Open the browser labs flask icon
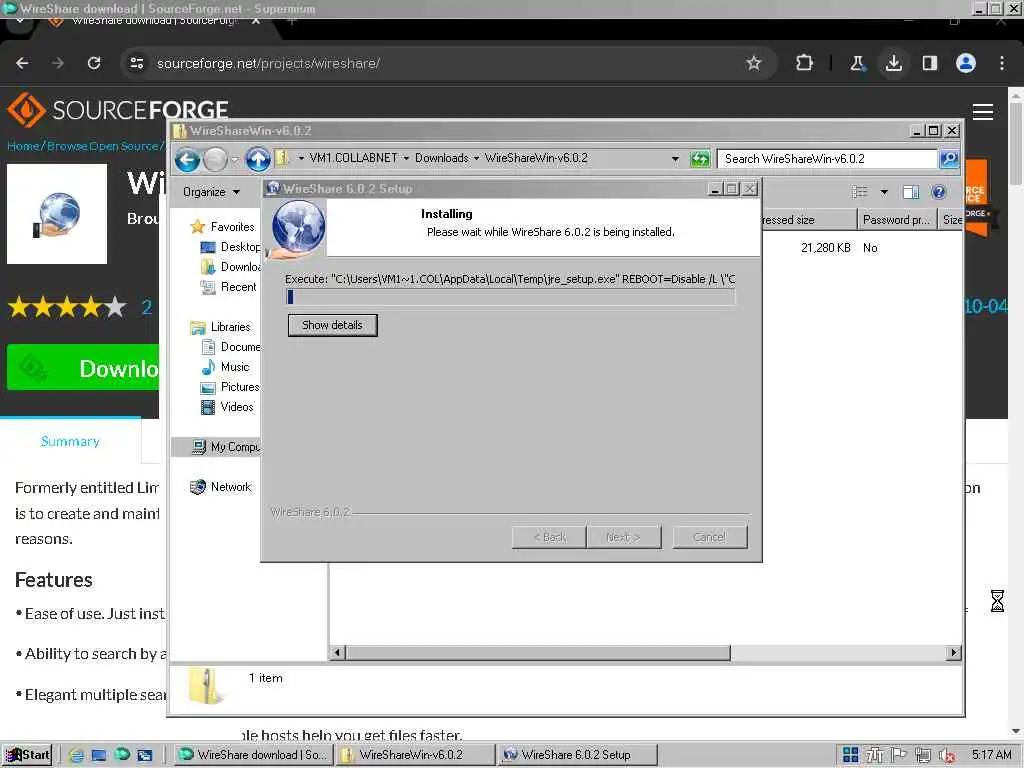Image resolution: width=1024 pixels, height=768 pixels. (x=857, y=63)
